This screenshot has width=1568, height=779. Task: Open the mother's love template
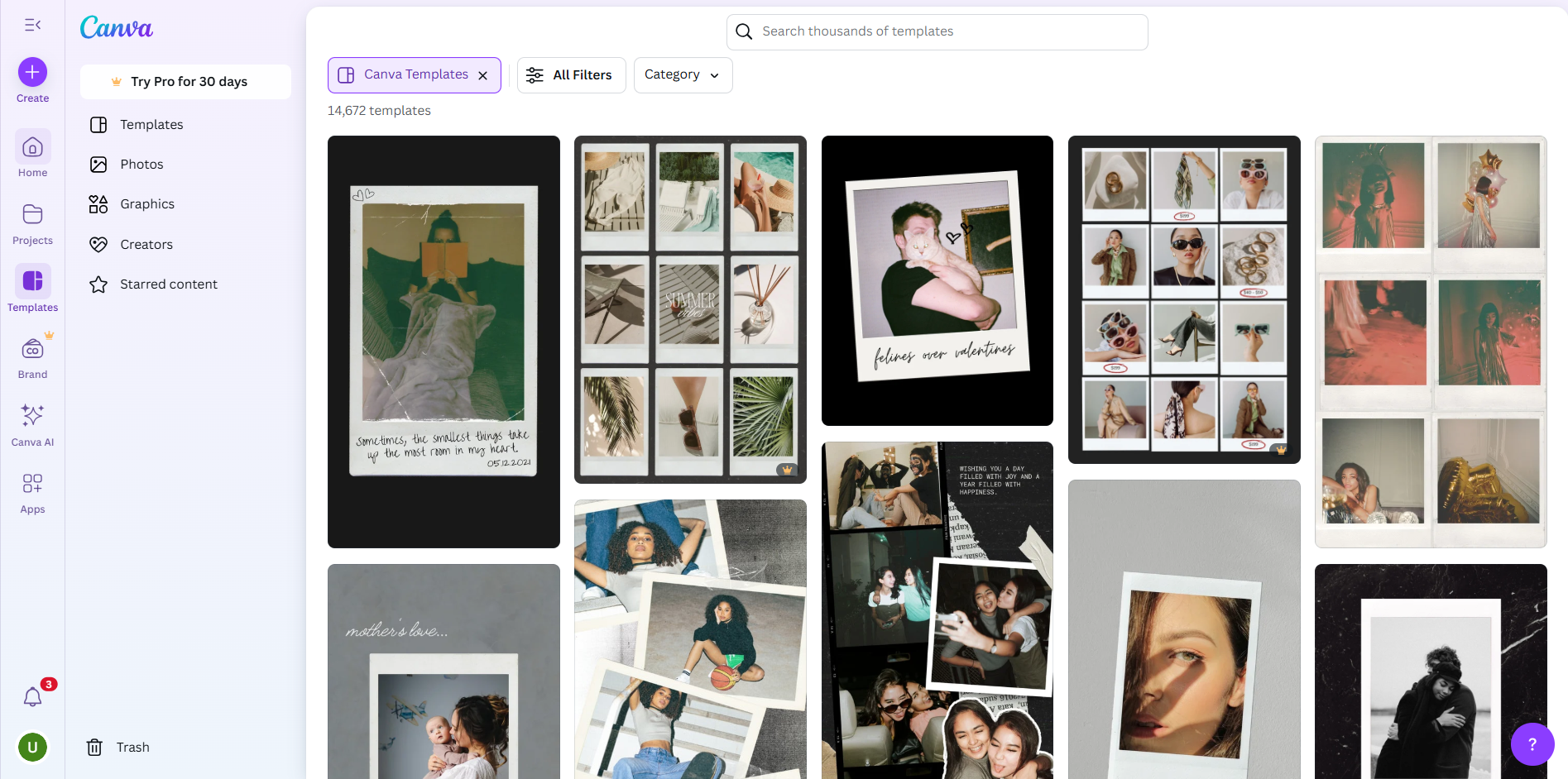444,671
